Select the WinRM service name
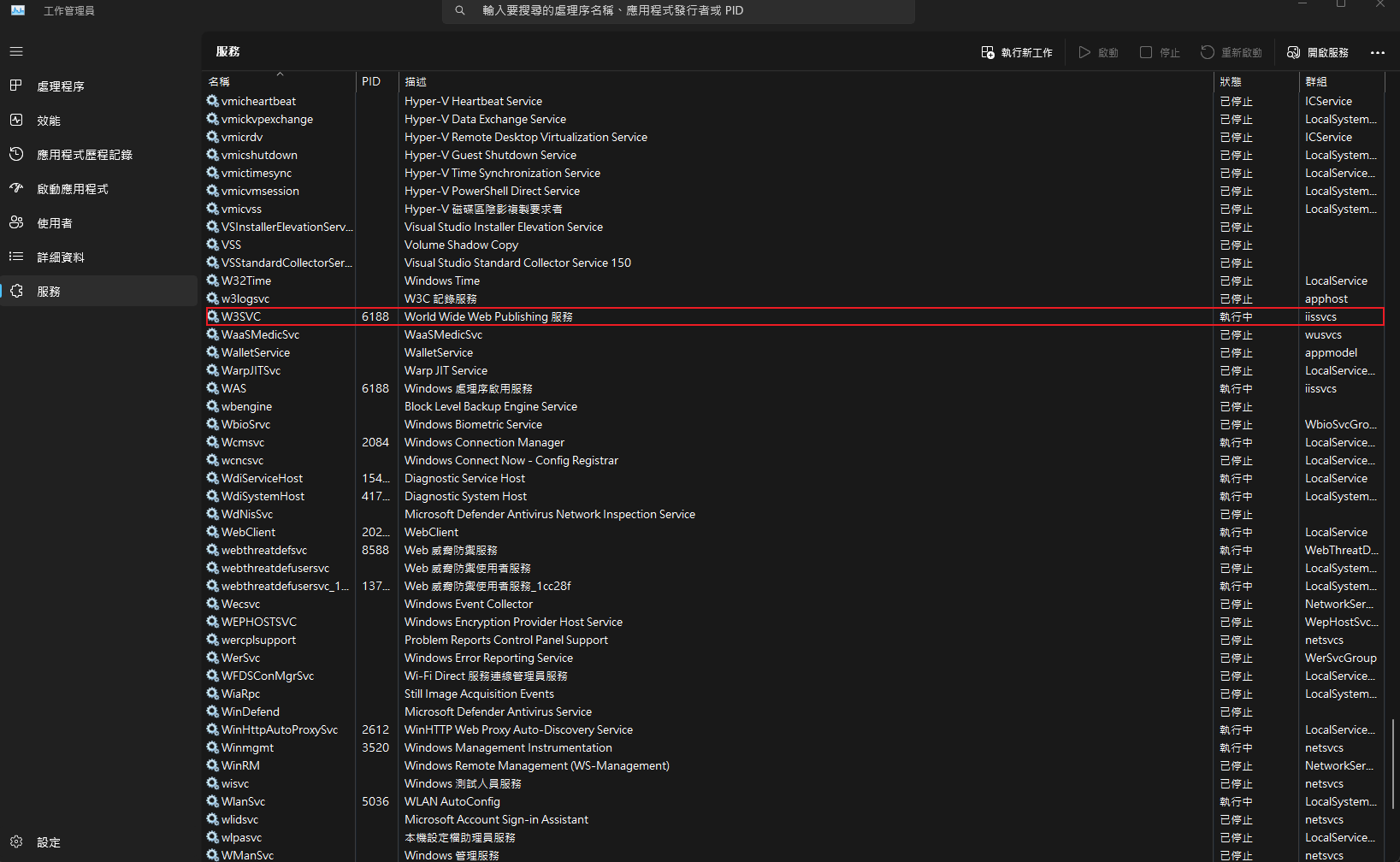Screen dimensions: 1400x862 (x=240, y=765)
